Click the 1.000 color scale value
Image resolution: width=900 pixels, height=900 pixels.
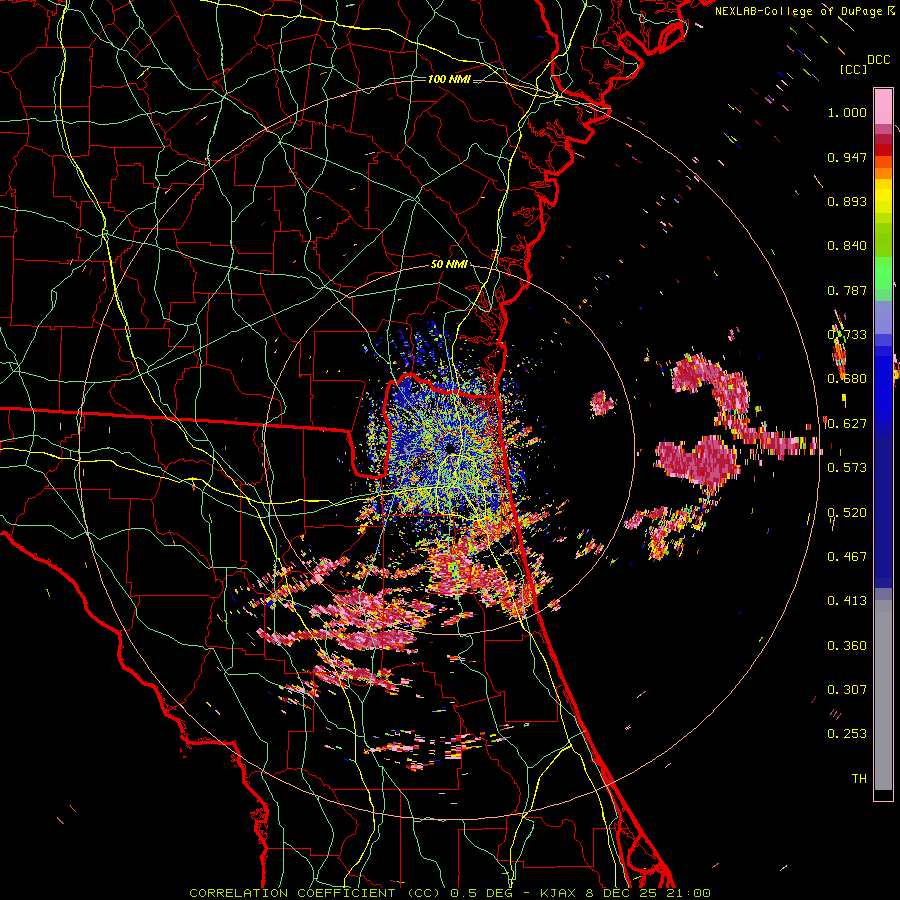847,112
